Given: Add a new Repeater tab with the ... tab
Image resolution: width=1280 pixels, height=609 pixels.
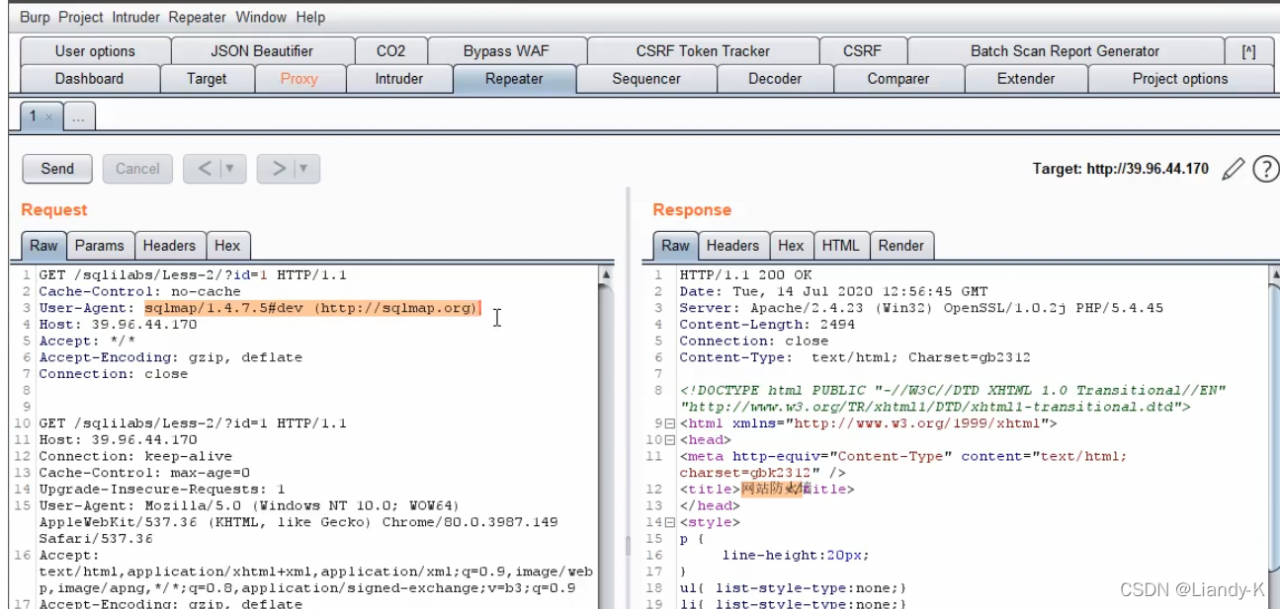Looking at the screenshot, I should (79, 117).
